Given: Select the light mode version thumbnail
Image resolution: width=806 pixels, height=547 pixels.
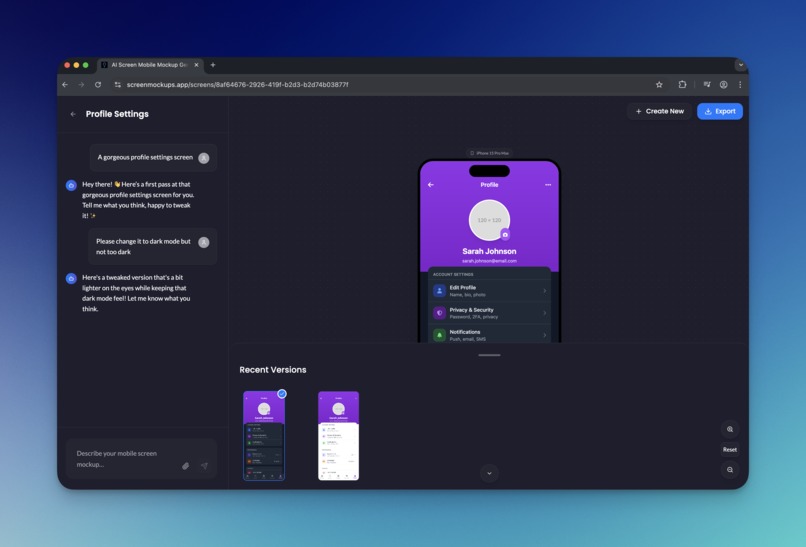Looking at the screenshot, I should [338, 435].
